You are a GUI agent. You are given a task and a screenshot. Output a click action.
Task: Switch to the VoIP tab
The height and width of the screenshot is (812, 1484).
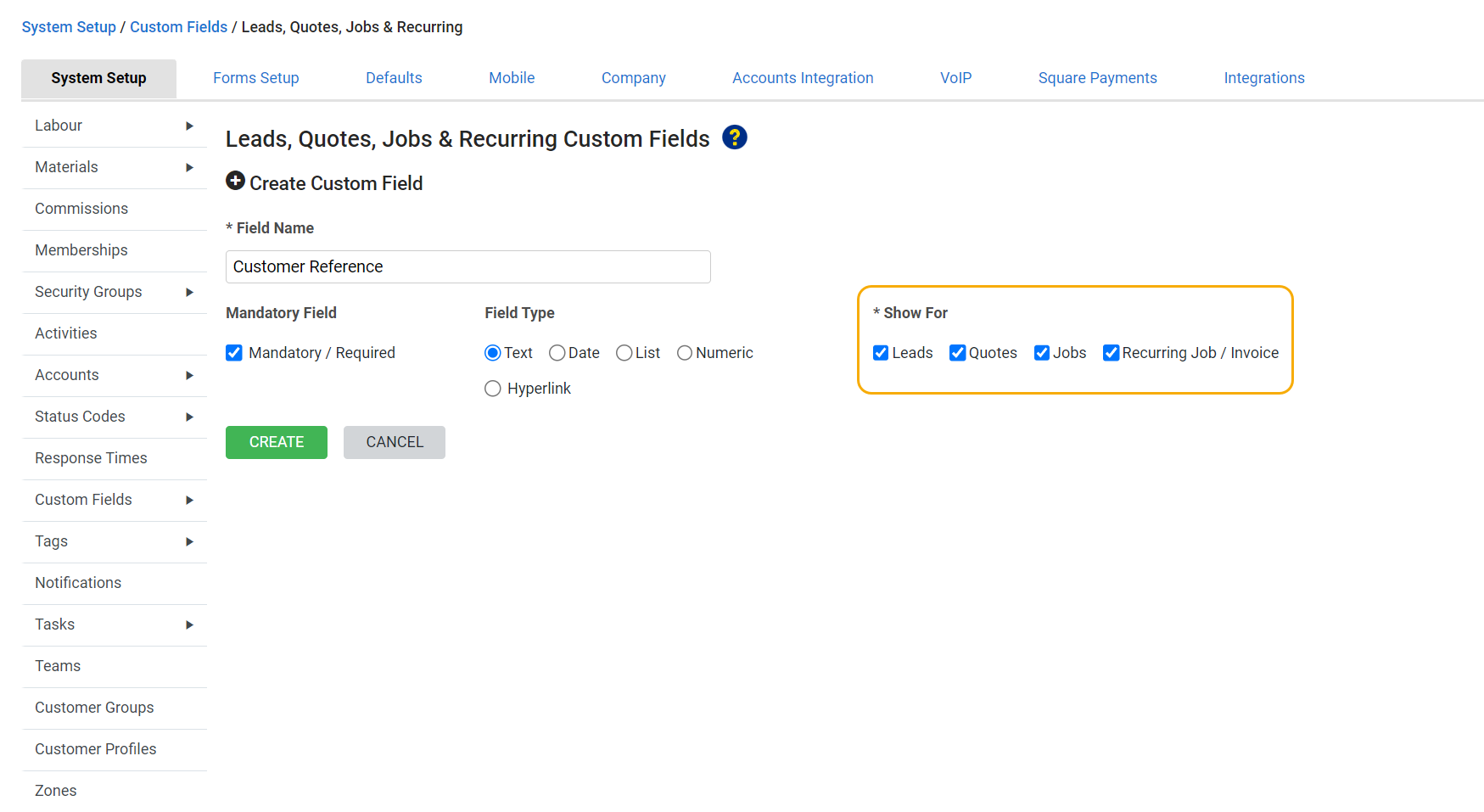point(955,78)
